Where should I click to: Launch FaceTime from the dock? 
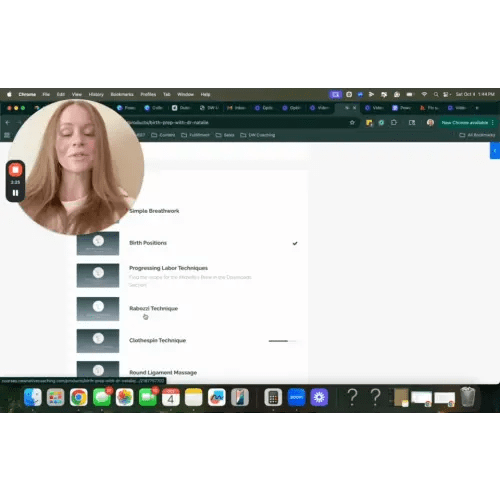(x=148, y=397)
